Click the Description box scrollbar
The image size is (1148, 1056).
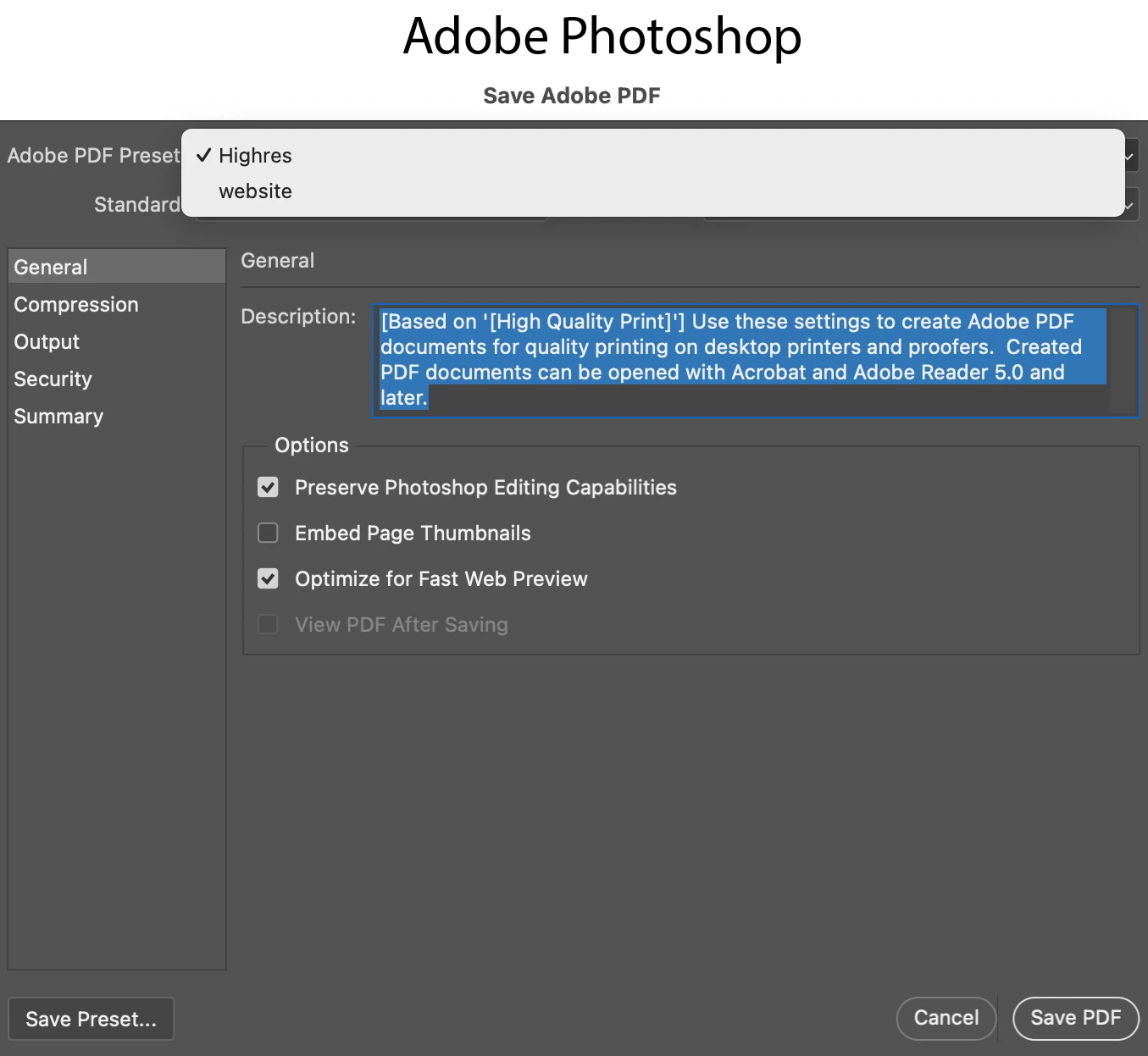[x=1123, y=361]
